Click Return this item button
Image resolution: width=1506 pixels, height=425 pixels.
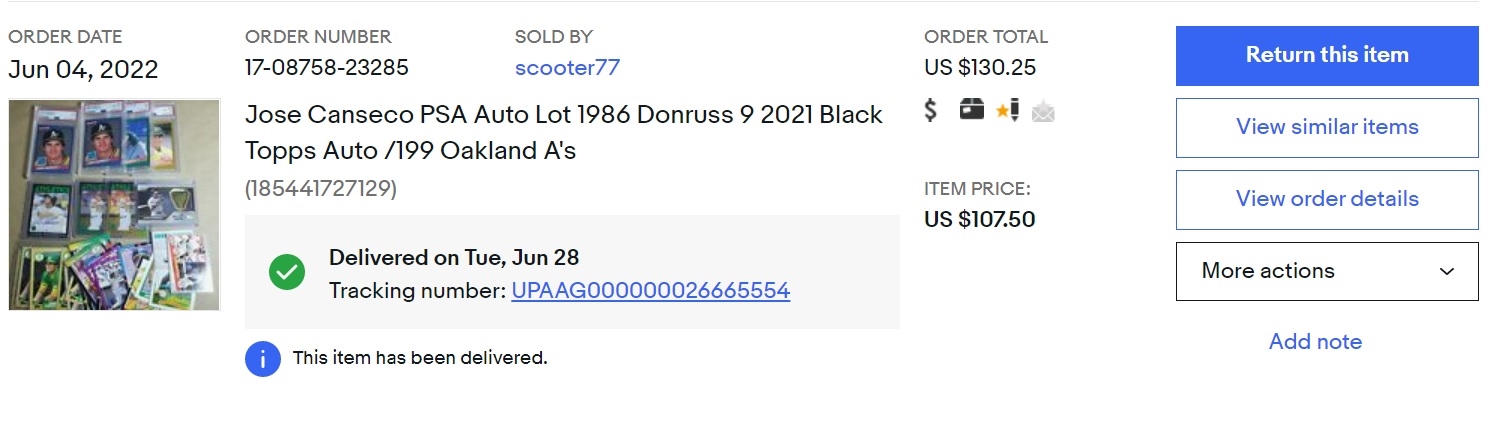1327,56
